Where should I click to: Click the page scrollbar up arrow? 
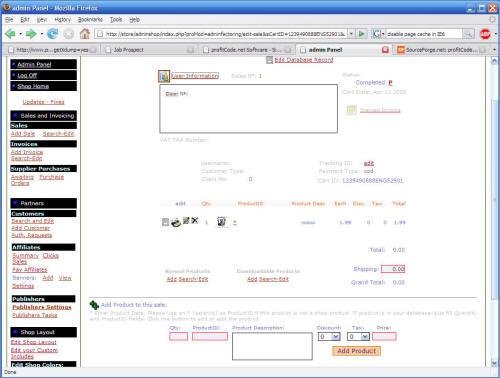click(x=494, y=61)
